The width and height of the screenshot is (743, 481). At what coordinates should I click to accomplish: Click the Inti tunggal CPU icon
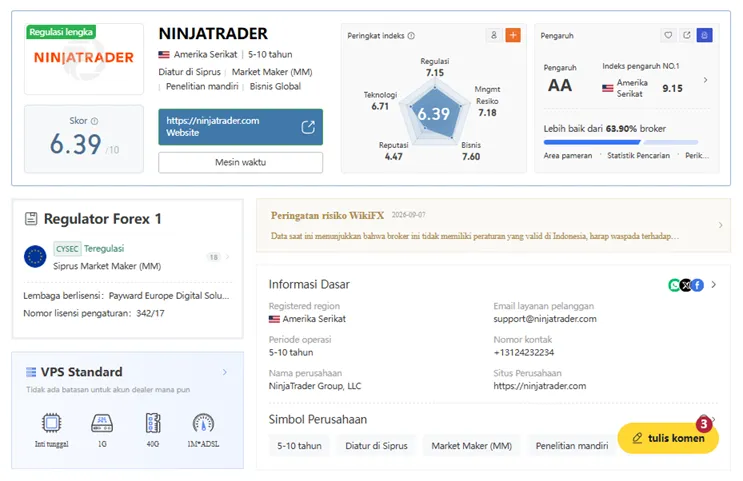click(x=51, y=423)
